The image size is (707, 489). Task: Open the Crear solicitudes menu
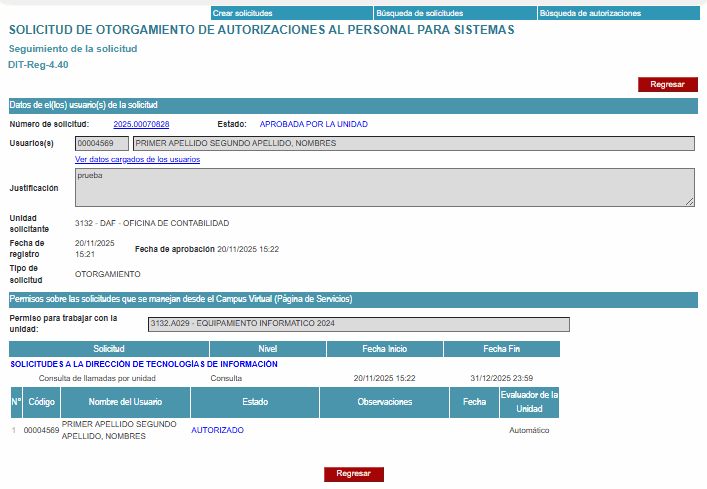[242, 13]
